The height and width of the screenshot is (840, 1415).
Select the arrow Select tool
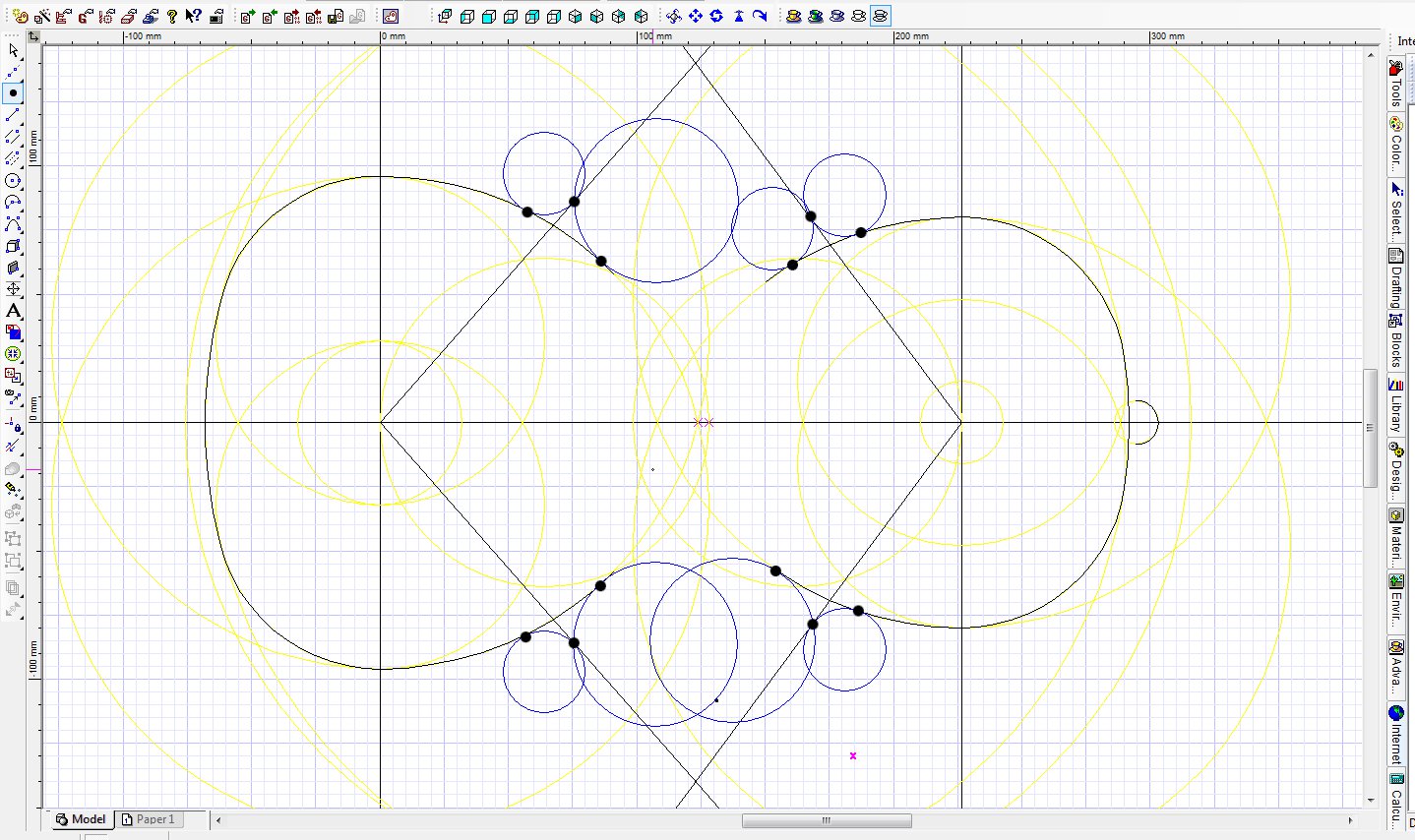click(x=13, y=50)
